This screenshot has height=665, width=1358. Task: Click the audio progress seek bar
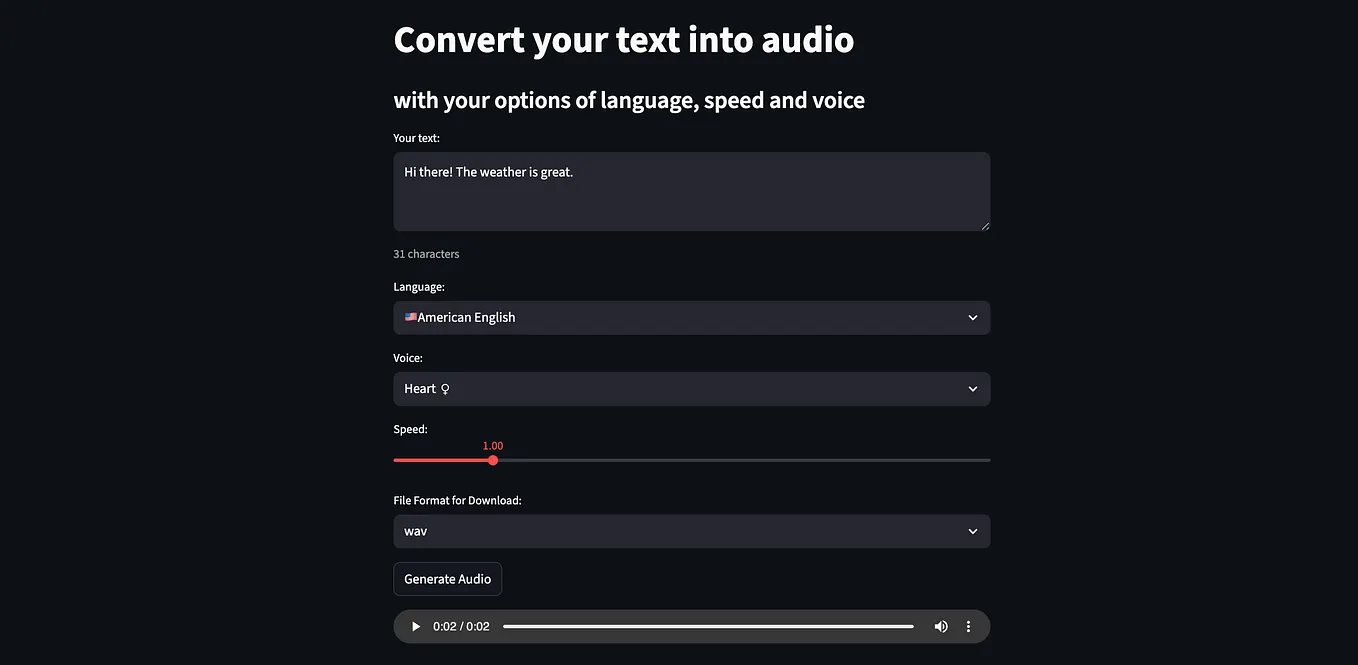[x=709, y=625]
